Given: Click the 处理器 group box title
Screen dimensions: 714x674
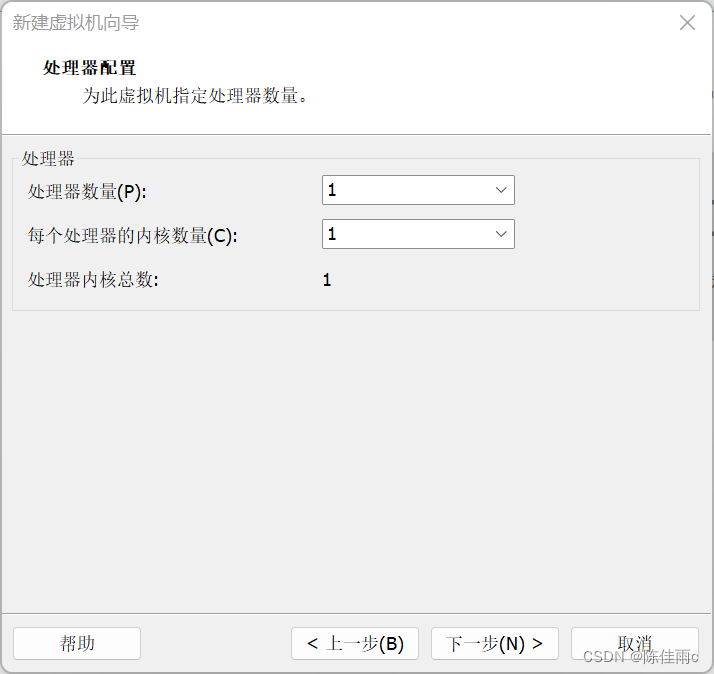Looking at the screenshot, I should 48,158.
